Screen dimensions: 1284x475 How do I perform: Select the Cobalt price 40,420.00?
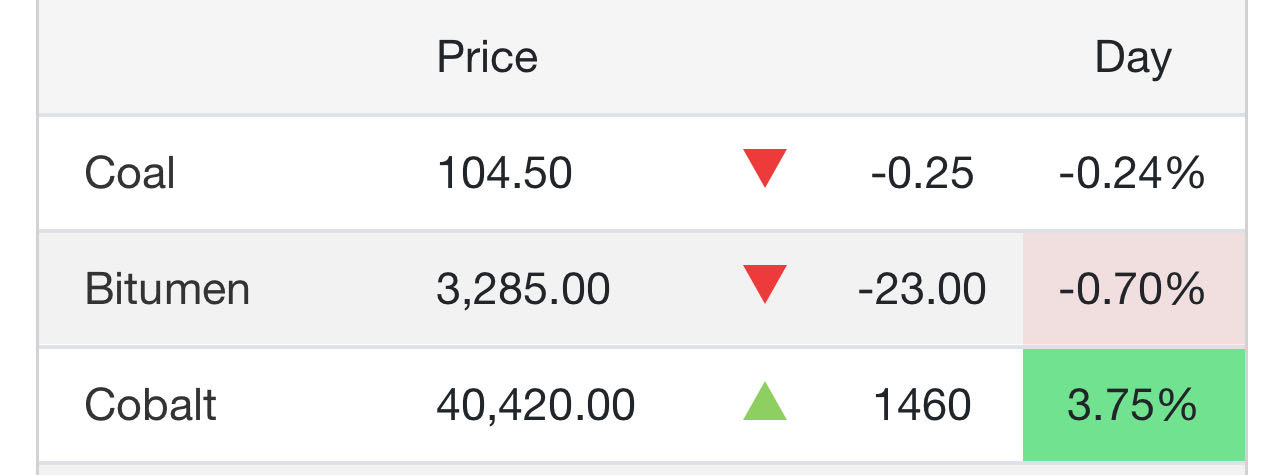click(535, 405)
